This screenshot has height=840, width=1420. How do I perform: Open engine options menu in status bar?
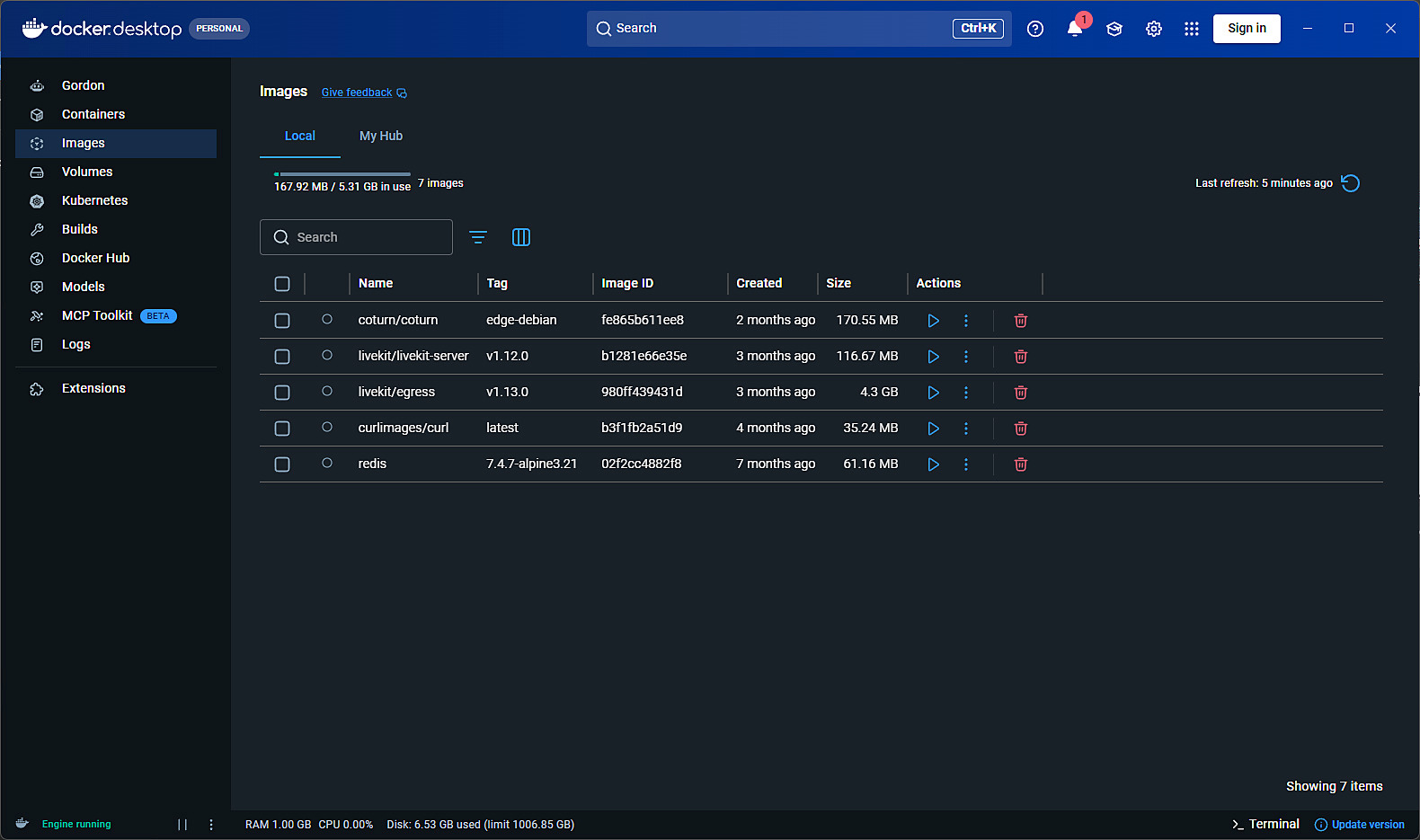[211, 825]
